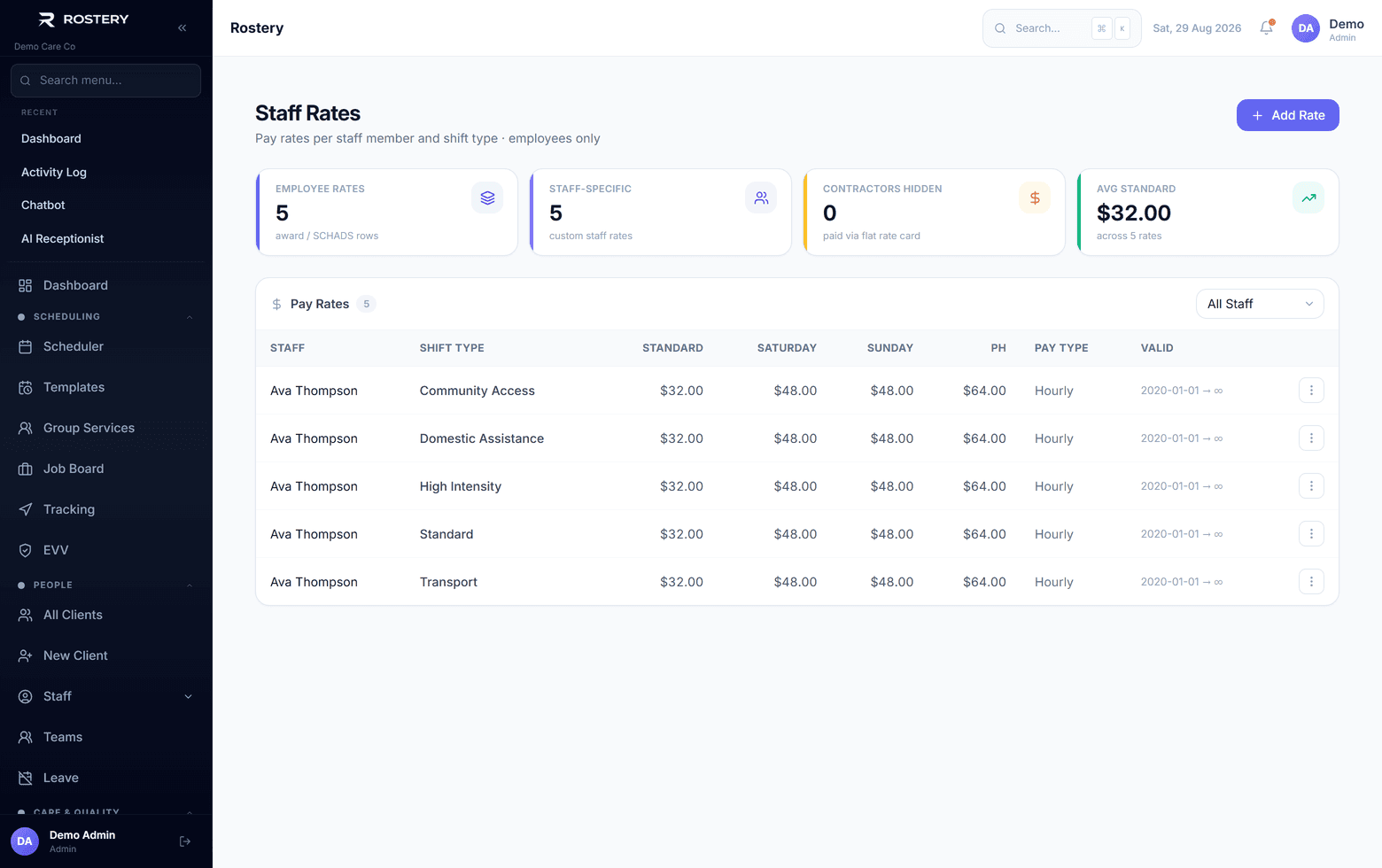Click the dollar icon on Contractors Hidden card

coord(1035,198)
